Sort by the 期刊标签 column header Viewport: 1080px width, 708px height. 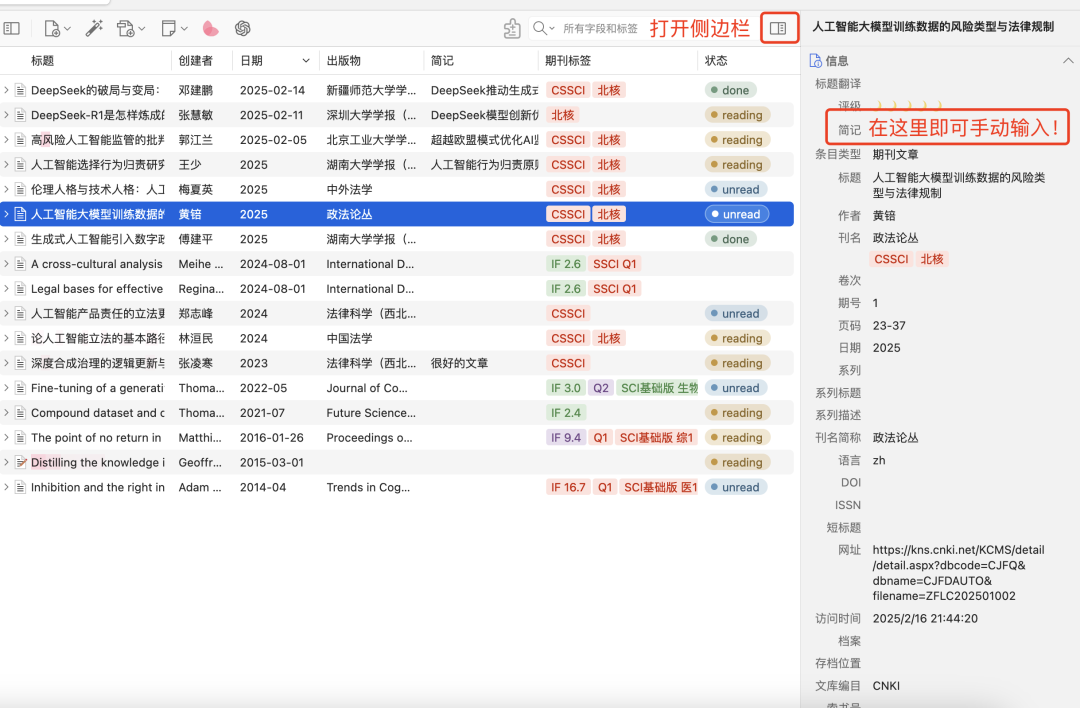568,61
